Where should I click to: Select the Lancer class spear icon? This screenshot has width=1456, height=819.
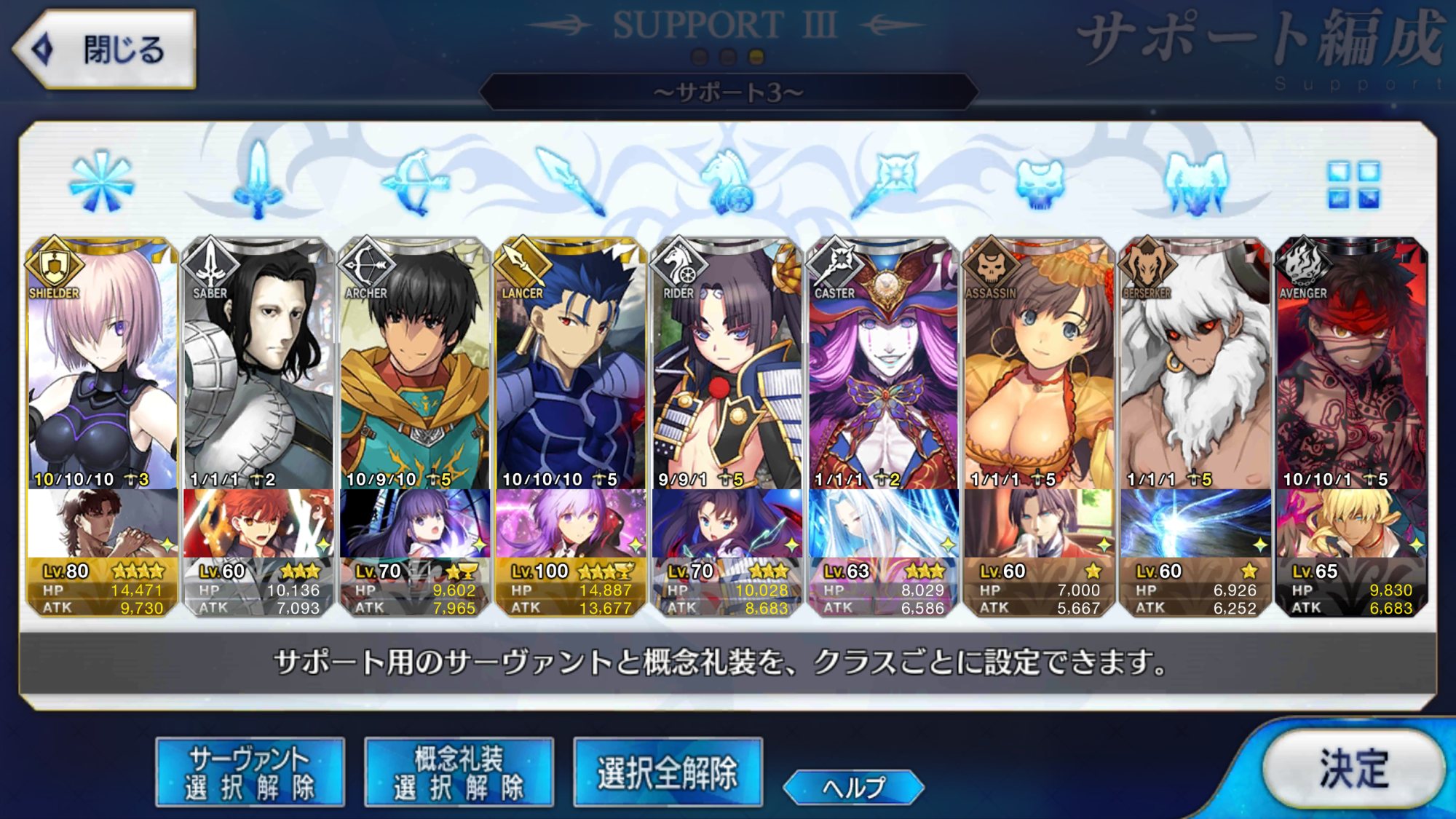coord(570,181)
